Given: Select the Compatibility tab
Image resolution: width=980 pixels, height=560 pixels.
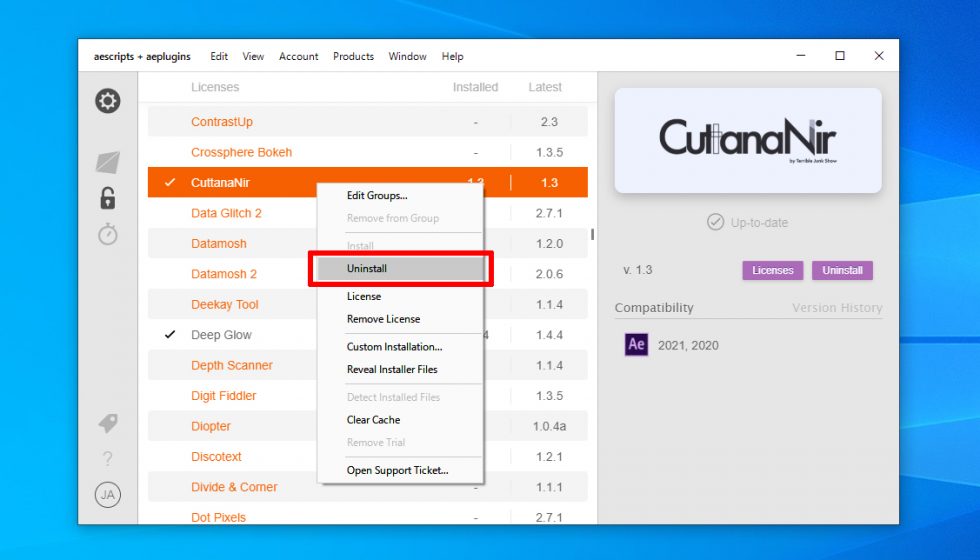Looking at the screenshot, I should pyautogui.click(x=654, y=308).
